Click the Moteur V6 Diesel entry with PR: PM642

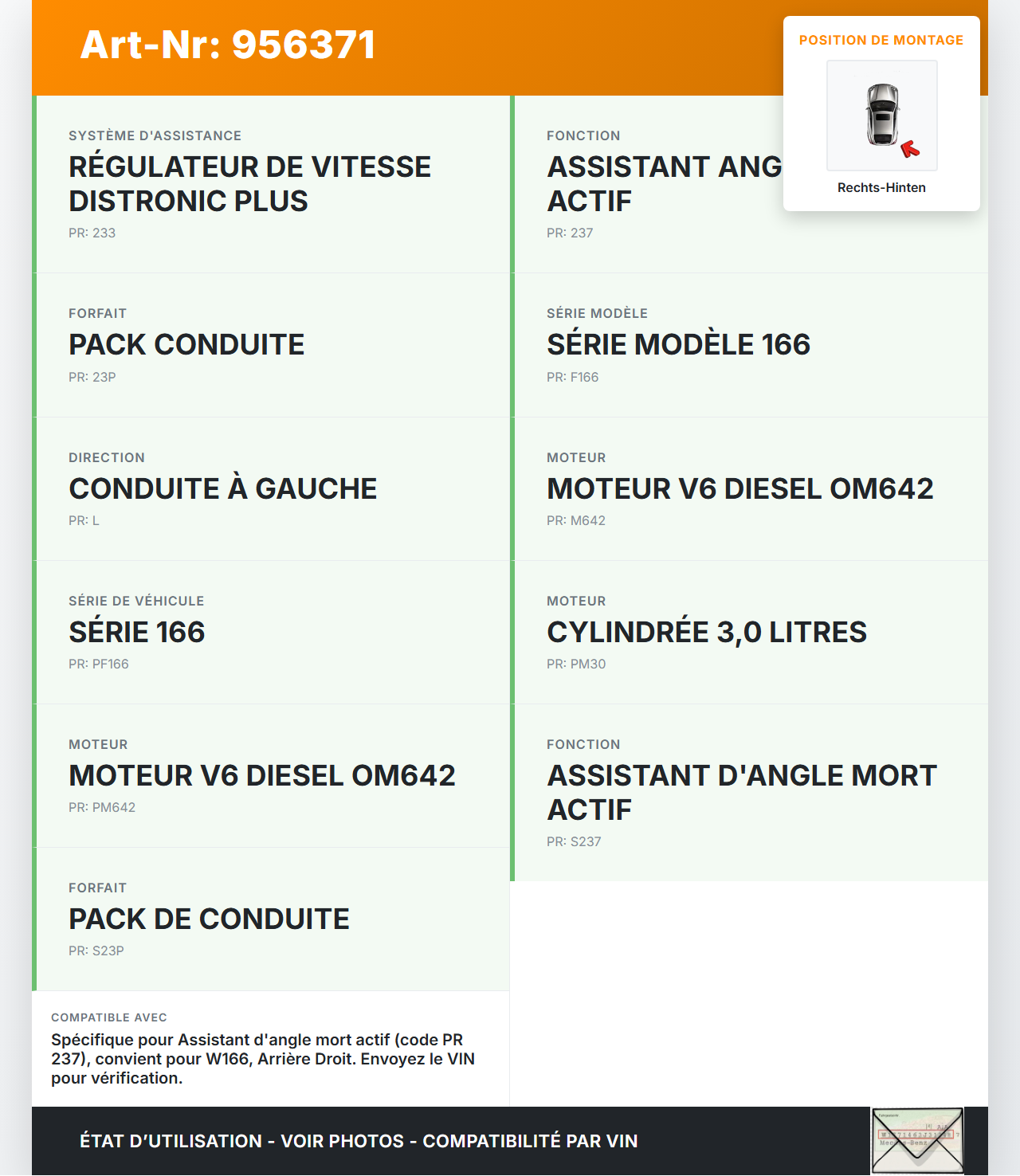point(271,775)
